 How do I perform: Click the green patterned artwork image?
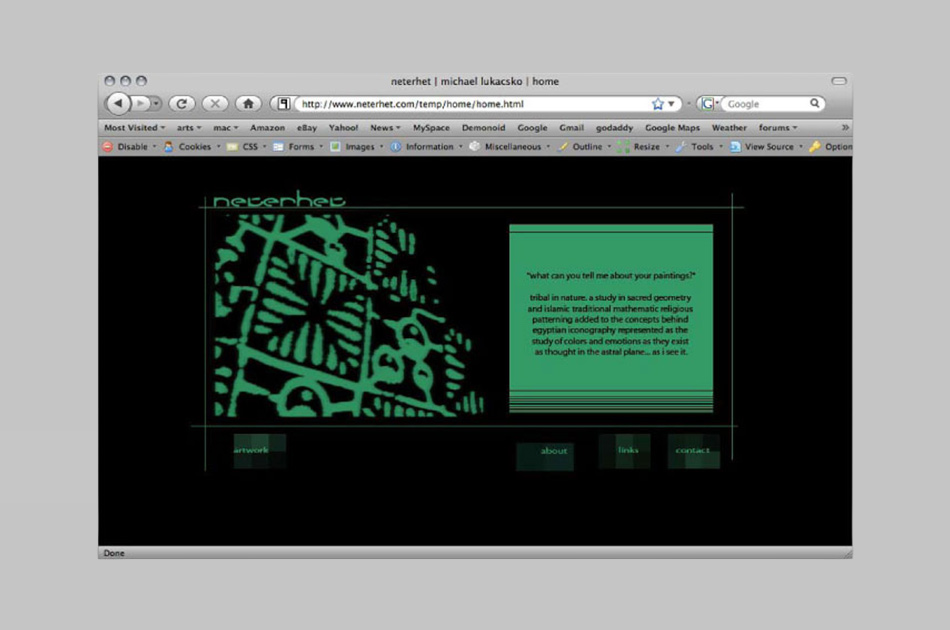(340, 315)
